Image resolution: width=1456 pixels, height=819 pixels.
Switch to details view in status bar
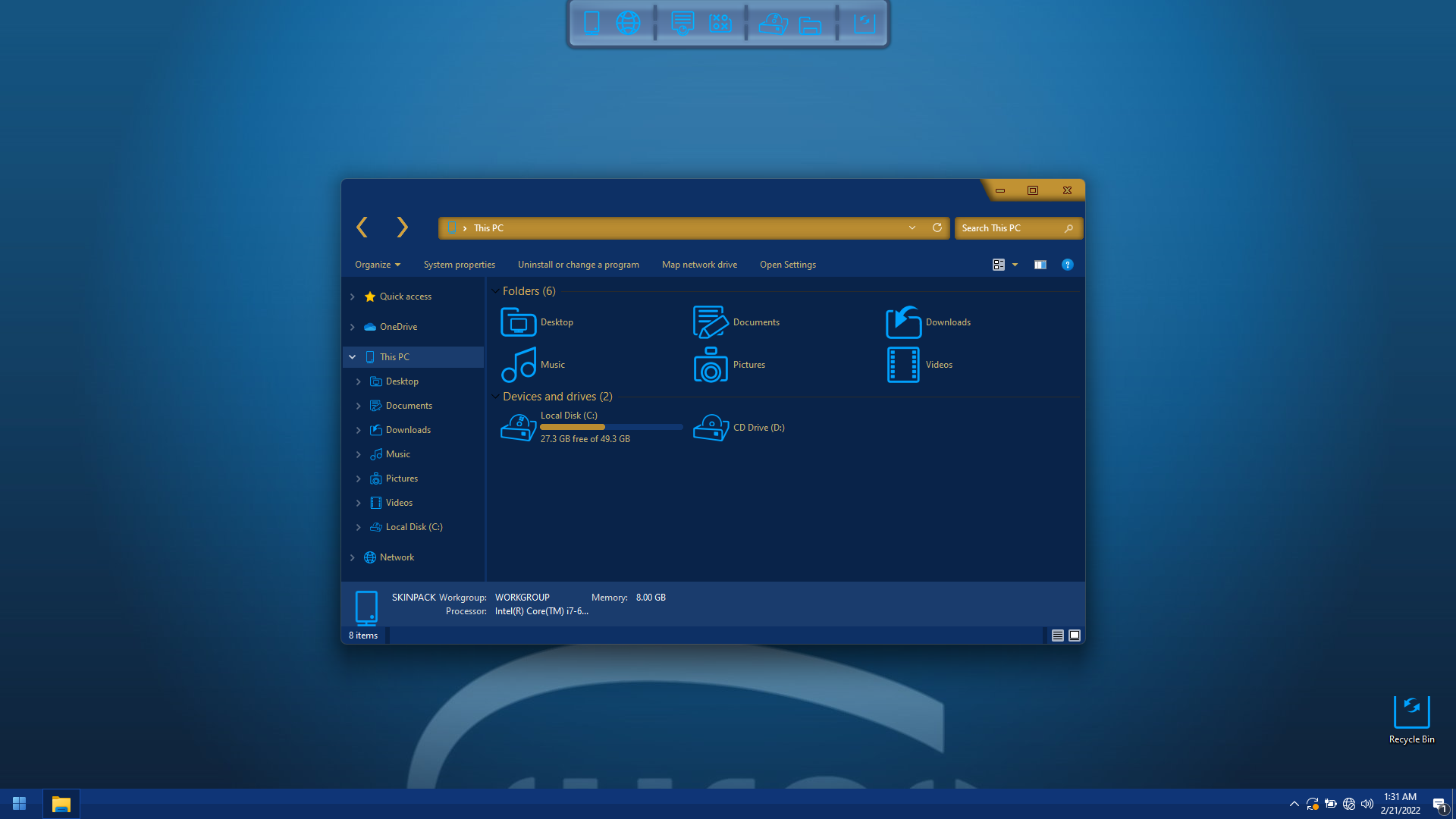tap(1057, 635)
